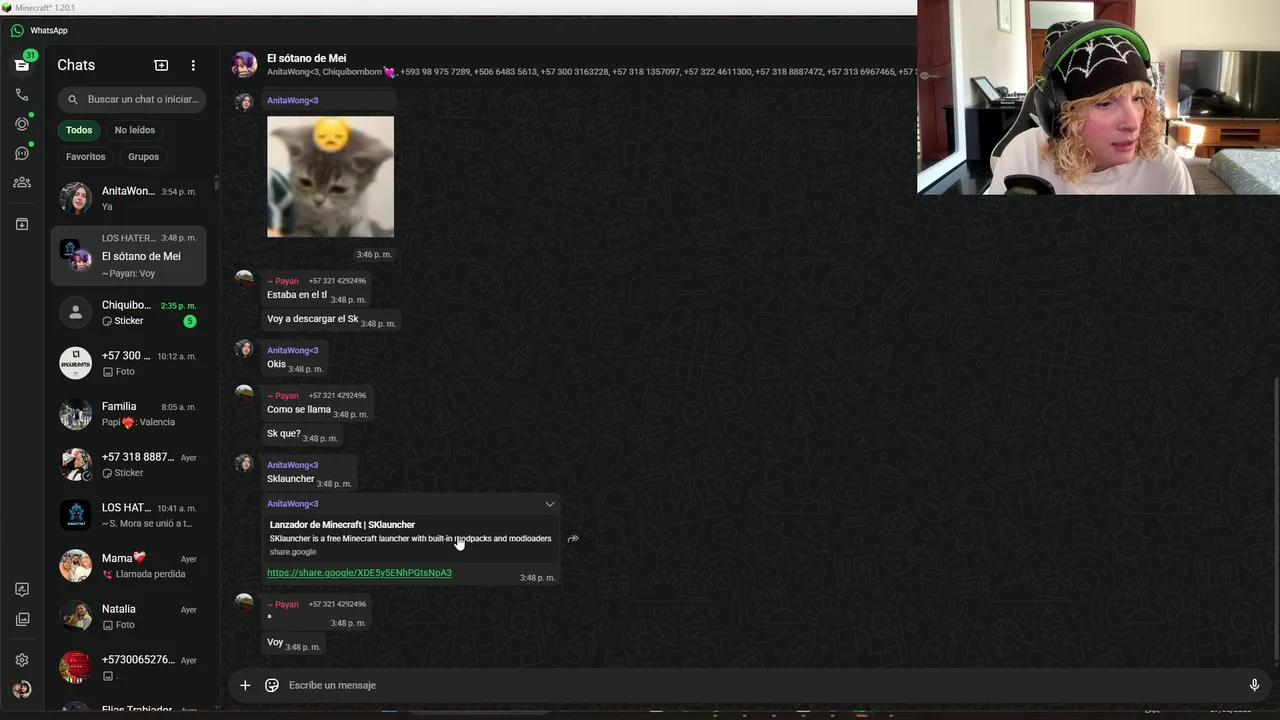1280x720 pixels.
Task: Start a new chat with the plus icon
Action: (x=161, y=65)
